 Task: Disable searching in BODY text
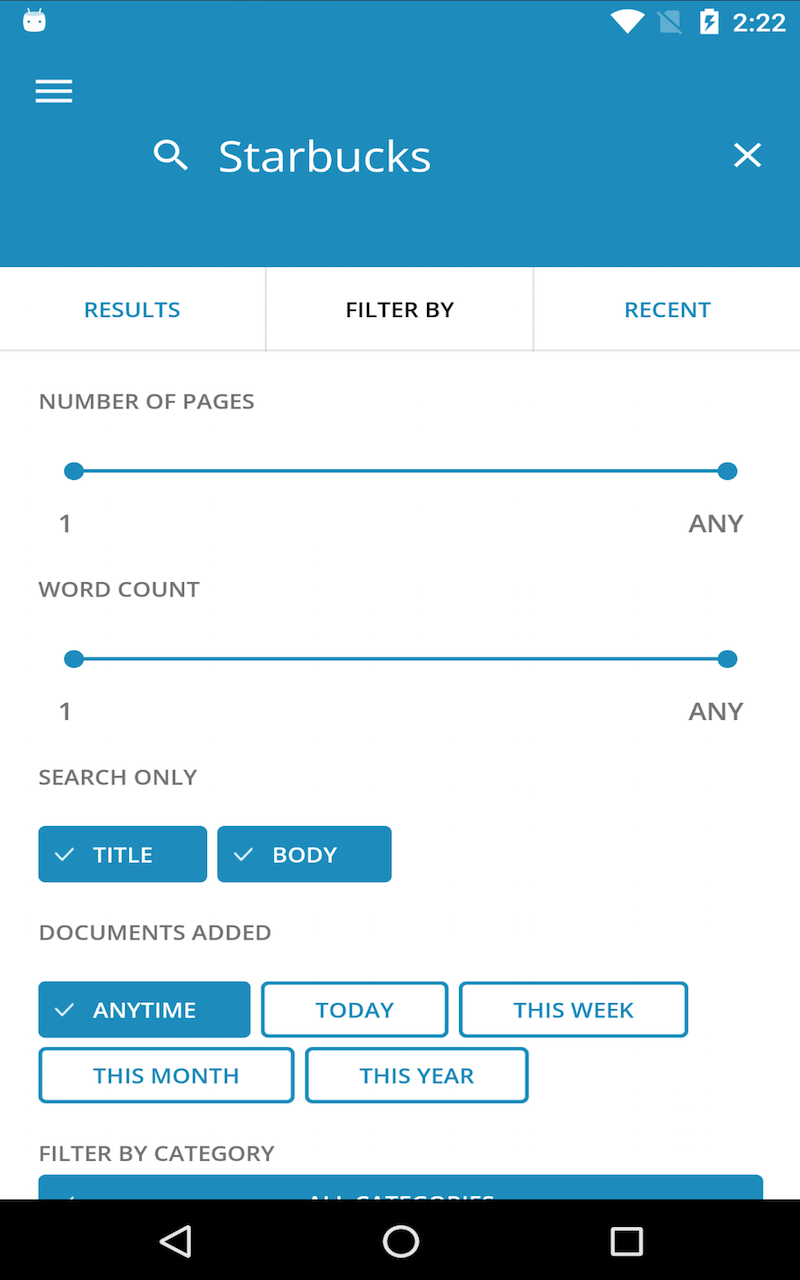pyautogui.click(x=304, y=854)
